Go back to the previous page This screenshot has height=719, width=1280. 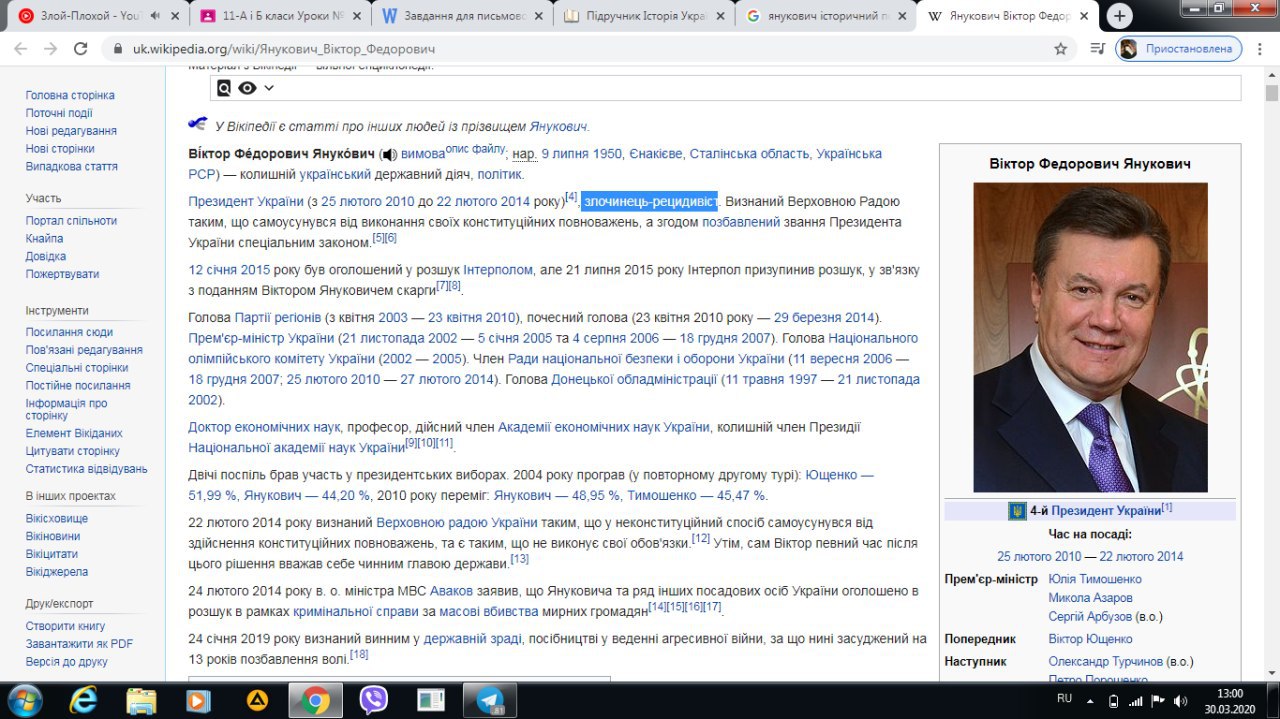point(20,49)
